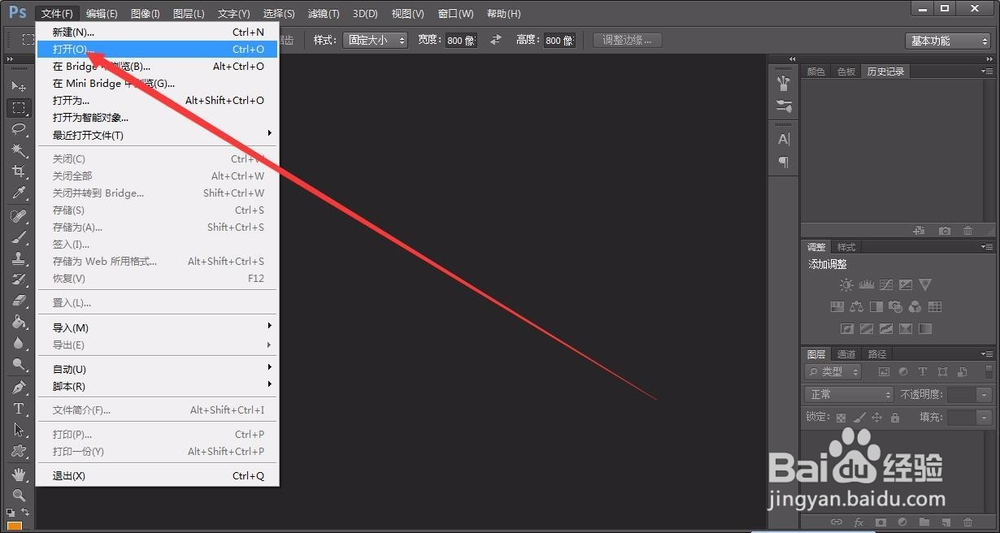The height and width of the screenshot is (533, 1000).
Task: Select the Eraser tool
Action: click(18, 300)
